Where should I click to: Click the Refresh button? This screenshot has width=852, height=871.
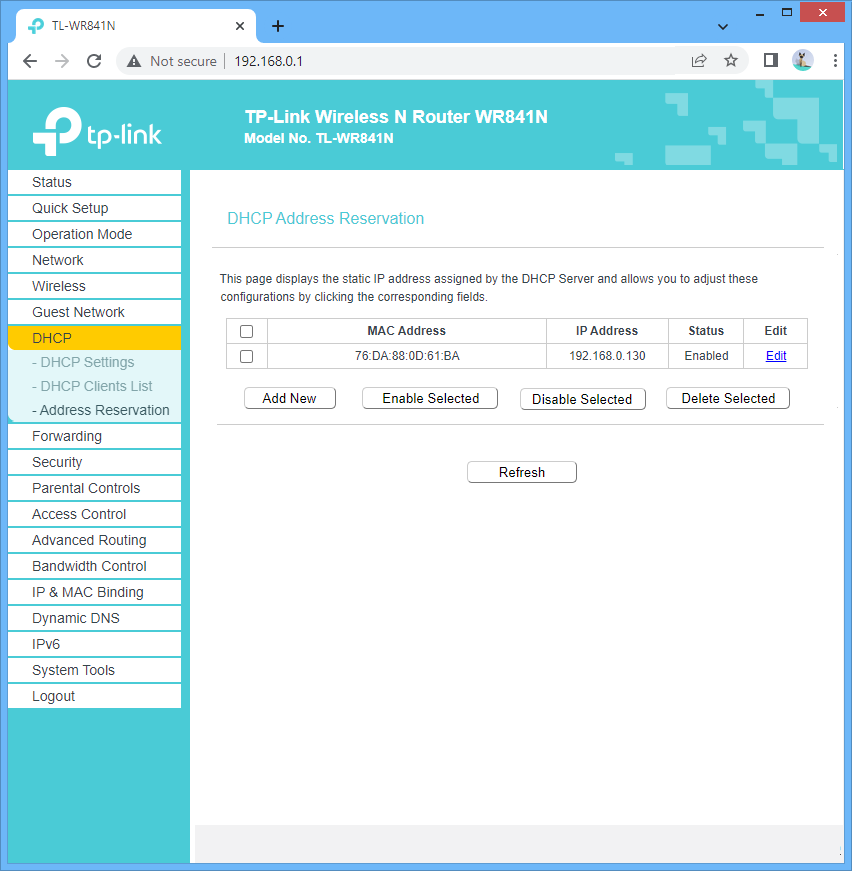[x=522, y=472]
